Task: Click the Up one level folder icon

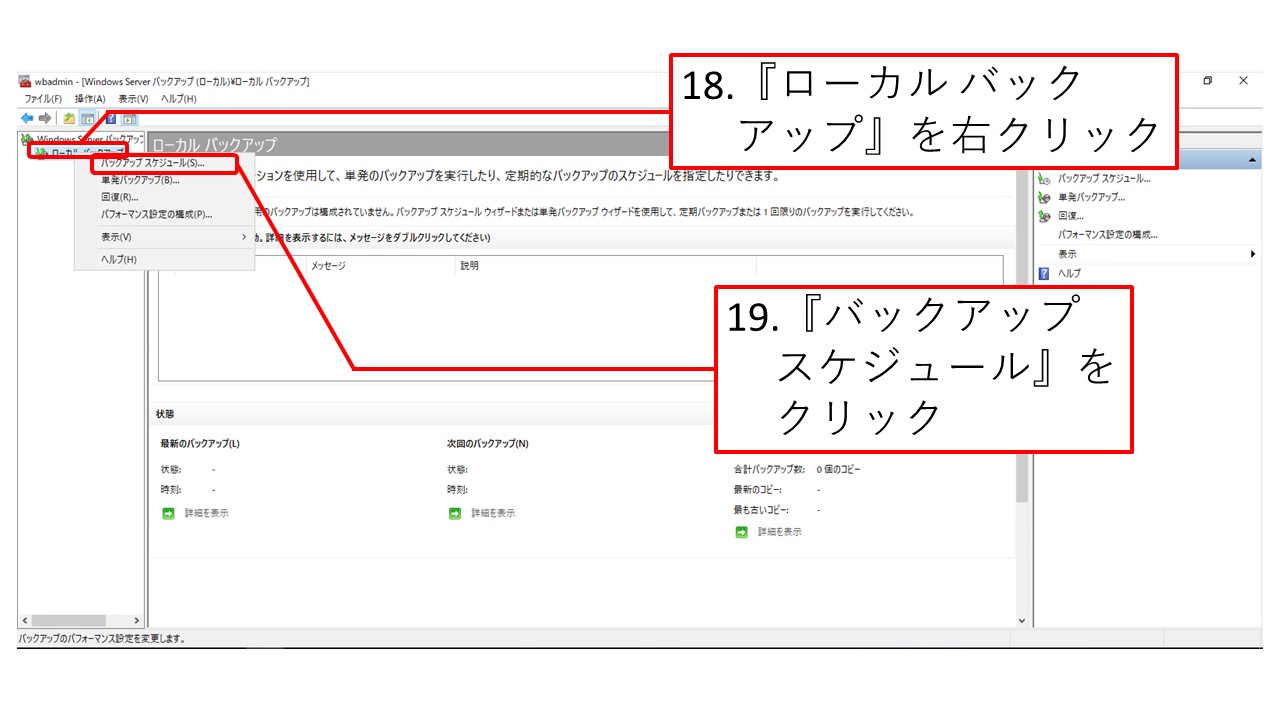Action: [69, 118]
